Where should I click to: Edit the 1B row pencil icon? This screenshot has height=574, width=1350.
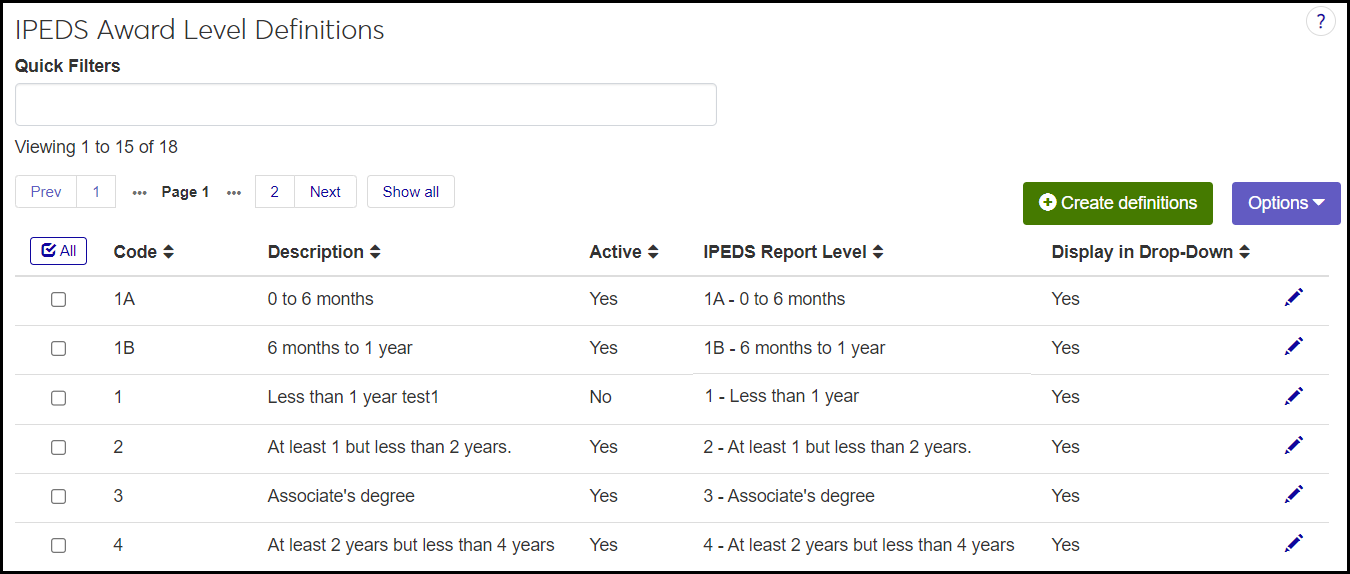(1294, 346)
